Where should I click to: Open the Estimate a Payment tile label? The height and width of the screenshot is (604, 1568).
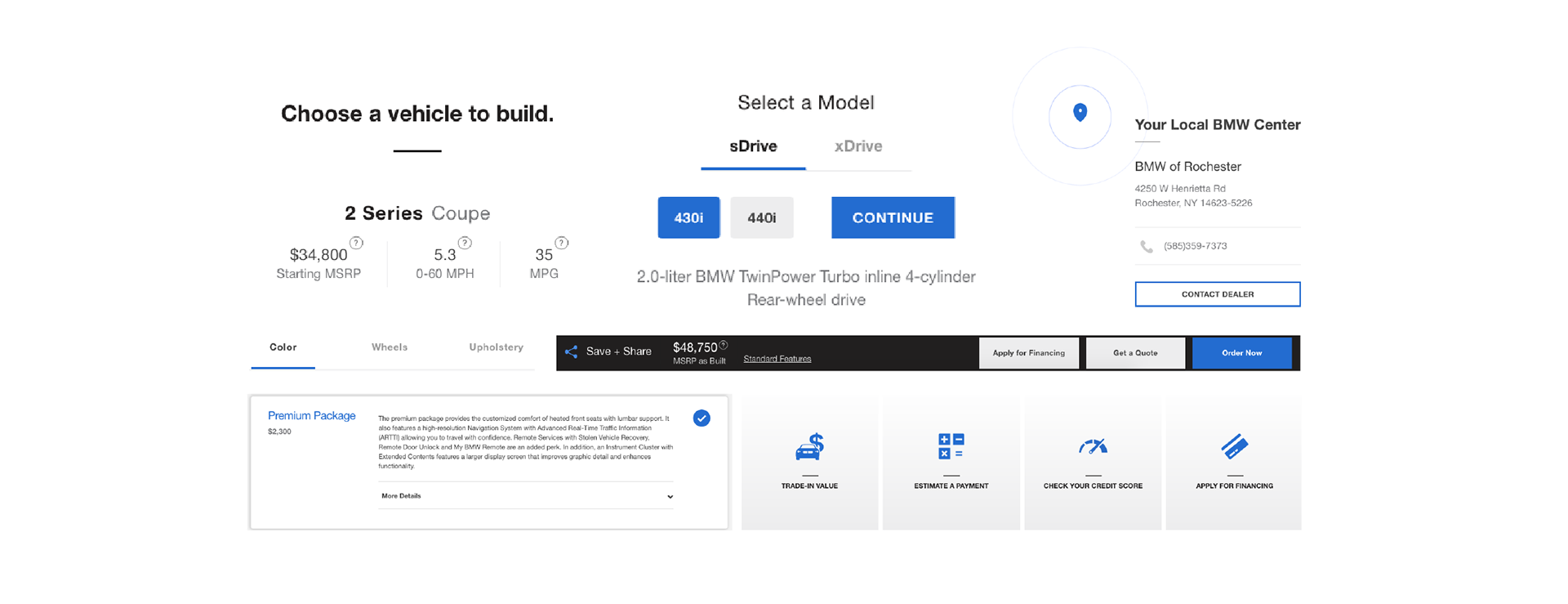click(951, 486)
